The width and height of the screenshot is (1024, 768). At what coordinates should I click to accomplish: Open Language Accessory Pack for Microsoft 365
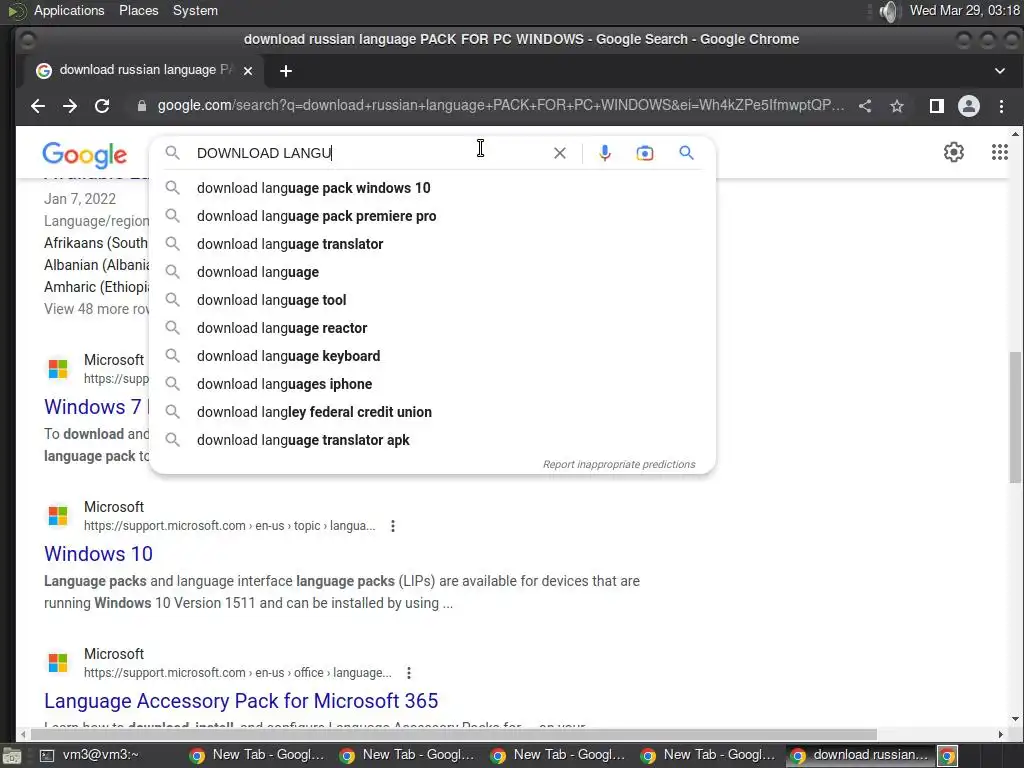241,701
